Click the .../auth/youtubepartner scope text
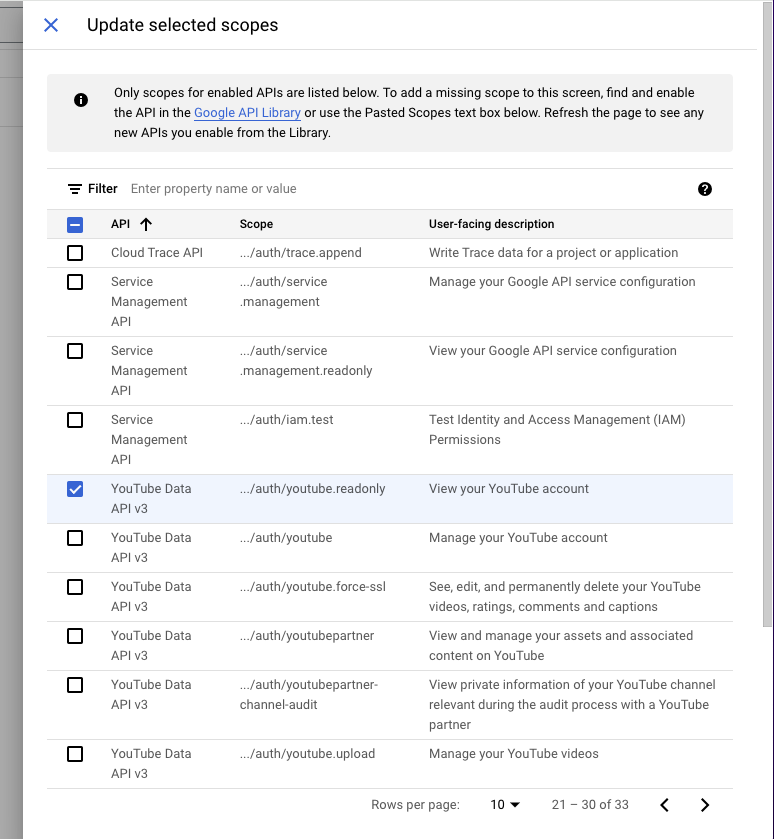 coord(307,636)
